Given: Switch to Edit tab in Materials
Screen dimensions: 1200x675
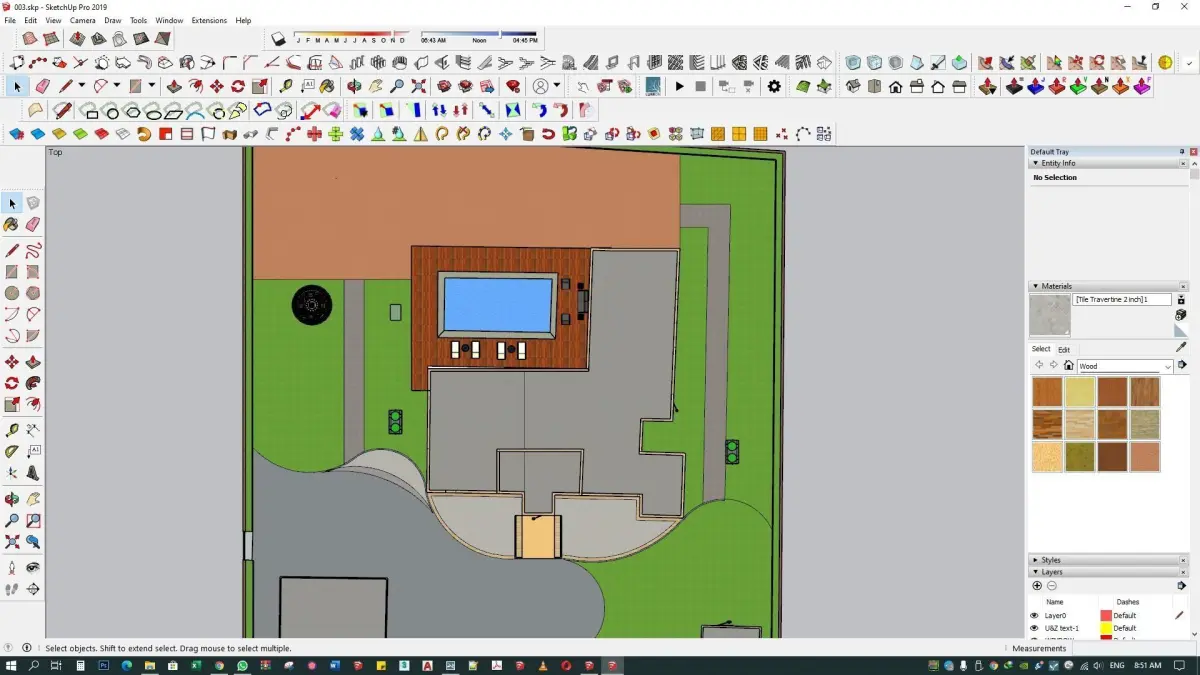Looking at the screenshot, I should click(1064, 350).
